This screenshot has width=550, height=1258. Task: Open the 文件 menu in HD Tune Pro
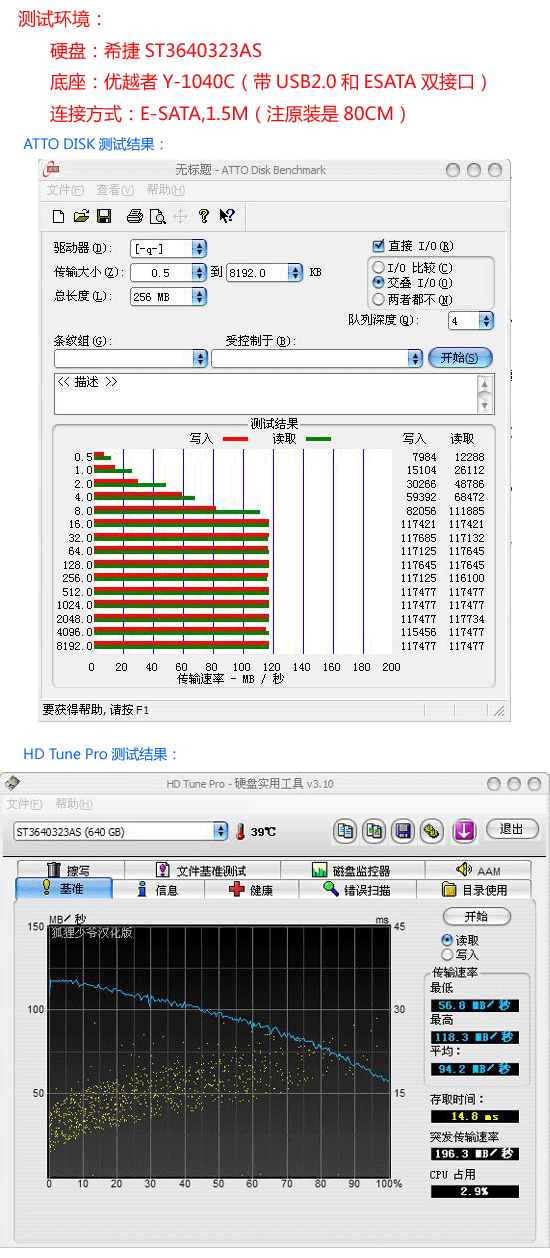[x=24, y=804]
